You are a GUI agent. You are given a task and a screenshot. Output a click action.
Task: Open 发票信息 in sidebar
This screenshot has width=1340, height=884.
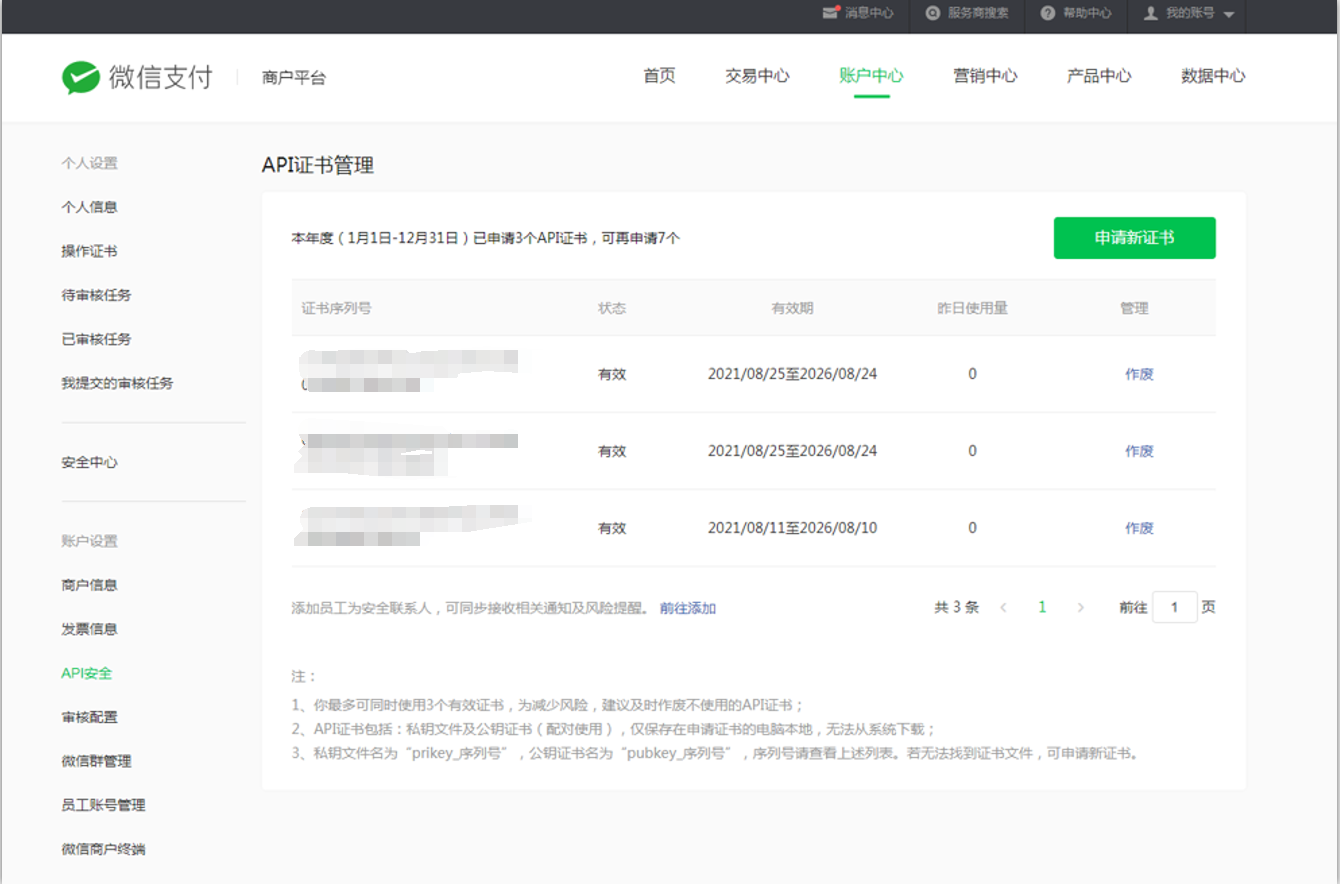point(89,629)
